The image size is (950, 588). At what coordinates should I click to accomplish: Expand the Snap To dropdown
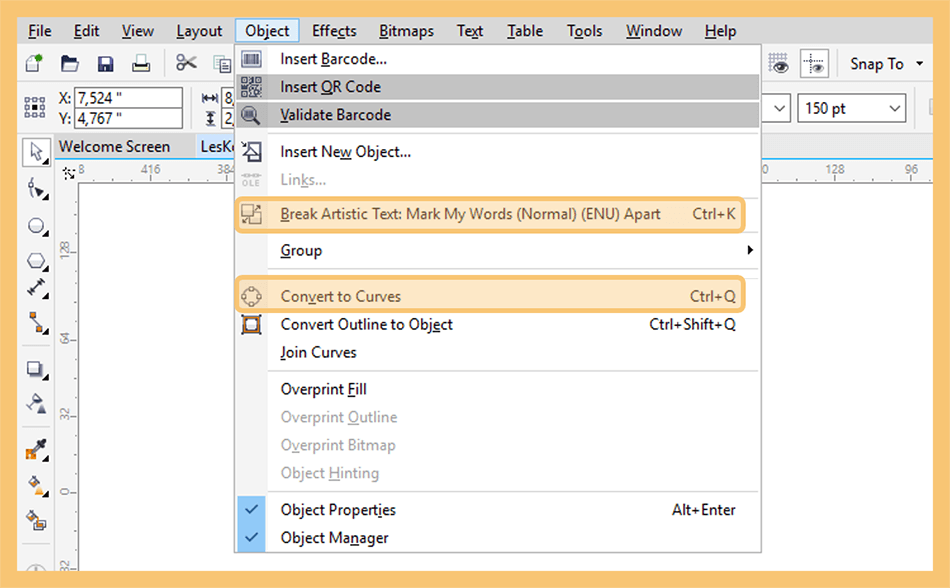tap(886, 64)
